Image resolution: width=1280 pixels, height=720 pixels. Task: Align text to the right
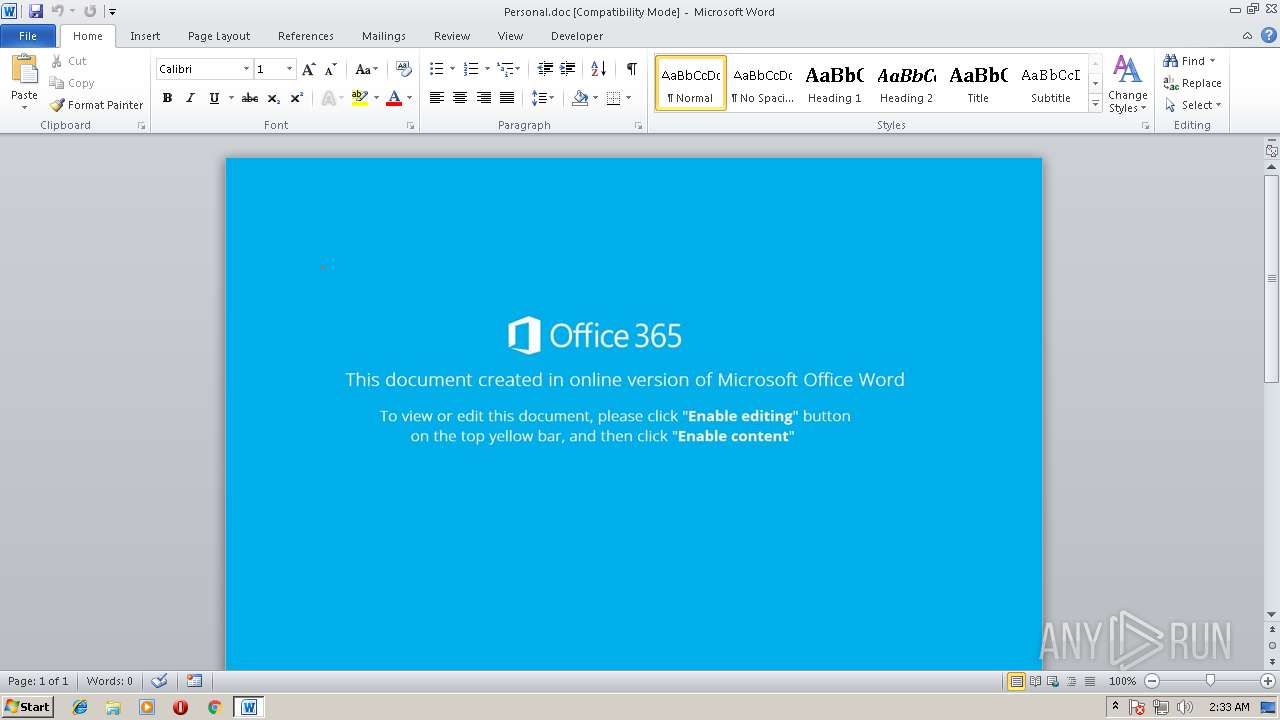point(484,98)
